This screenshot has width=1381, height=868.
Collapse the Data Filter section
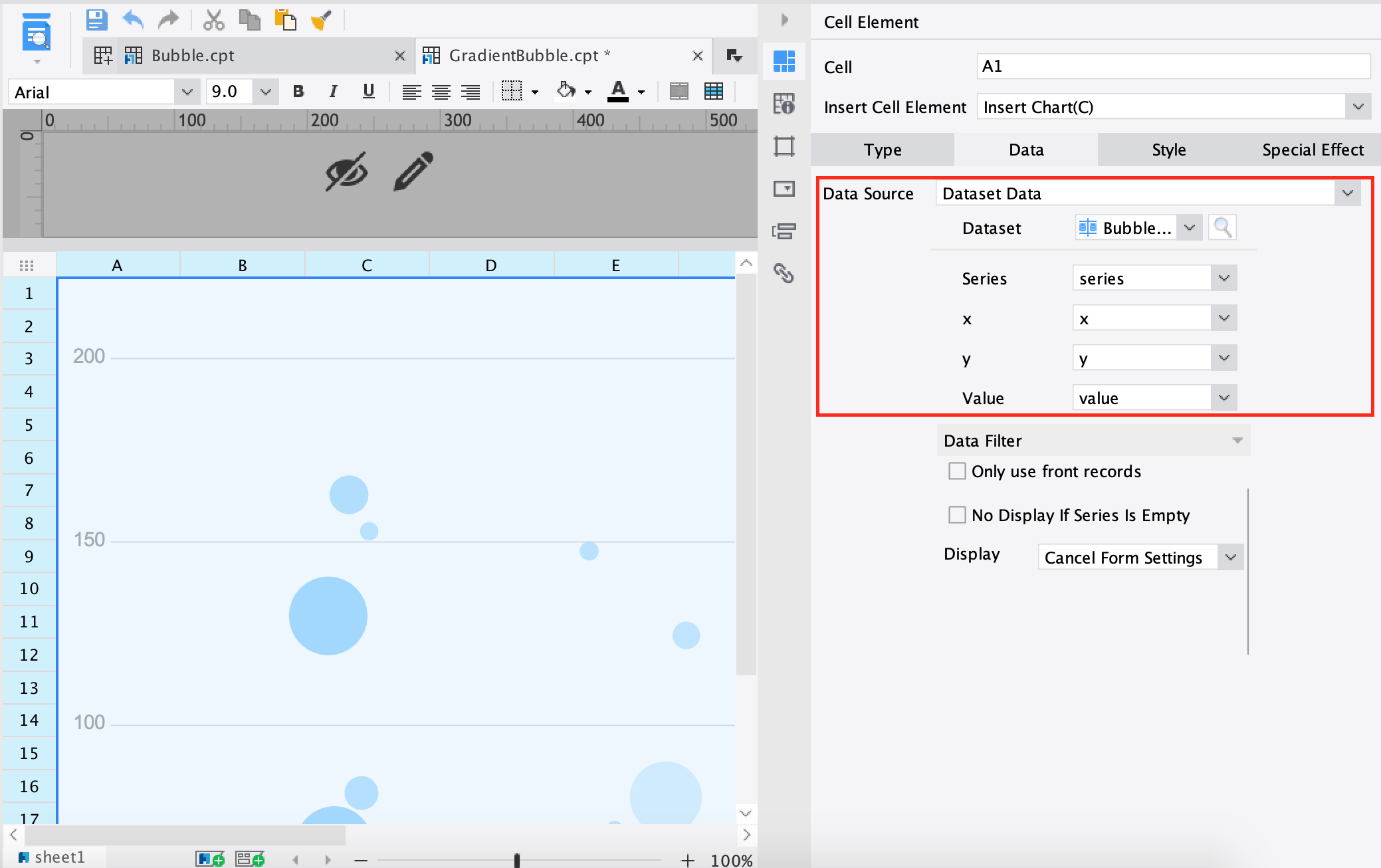point(1237,441)
